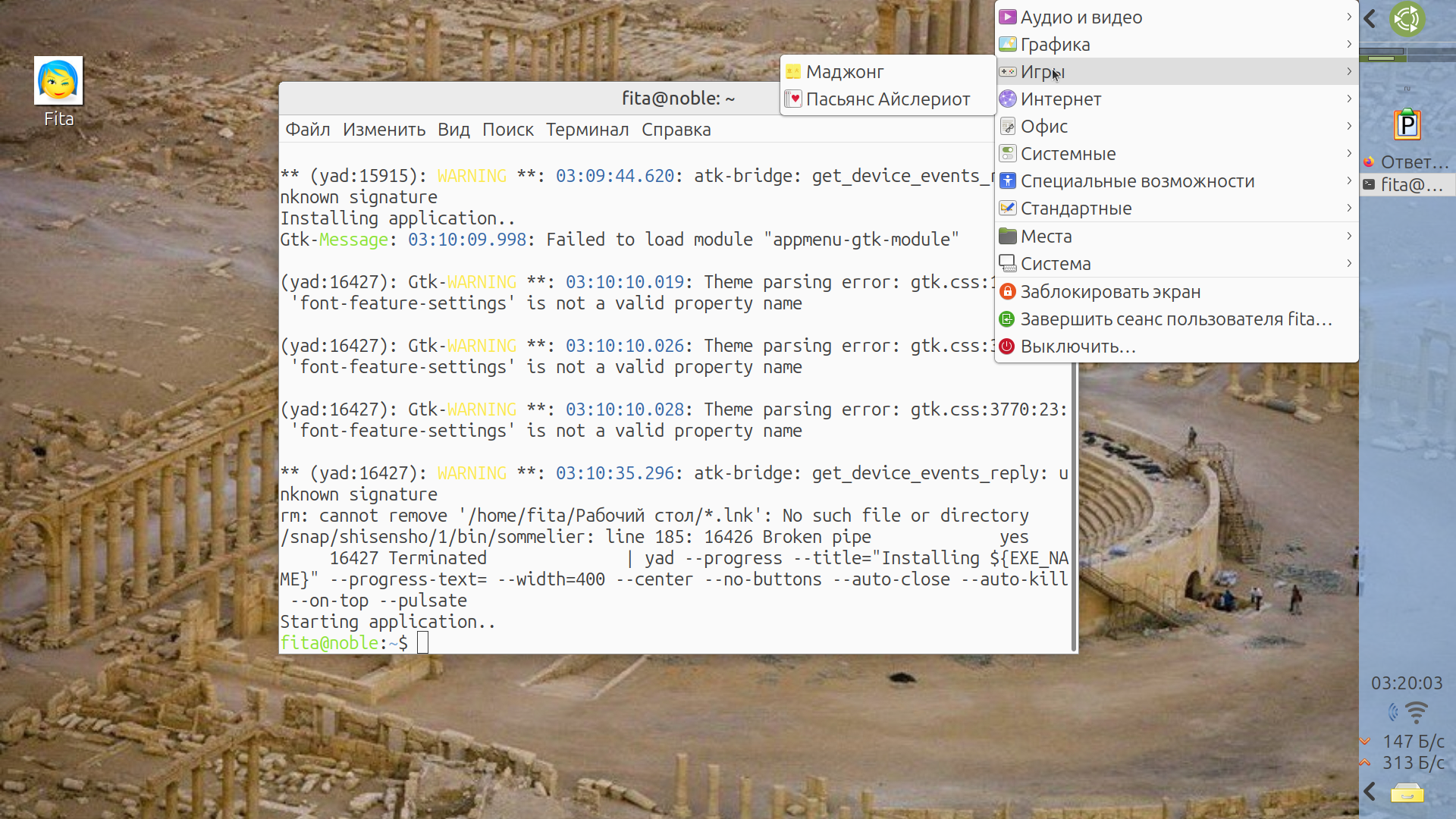The width and height of the screenshot is (1456, 819).
Task: Click the Wi-Fi network indicator
Action: [1416, 713]
